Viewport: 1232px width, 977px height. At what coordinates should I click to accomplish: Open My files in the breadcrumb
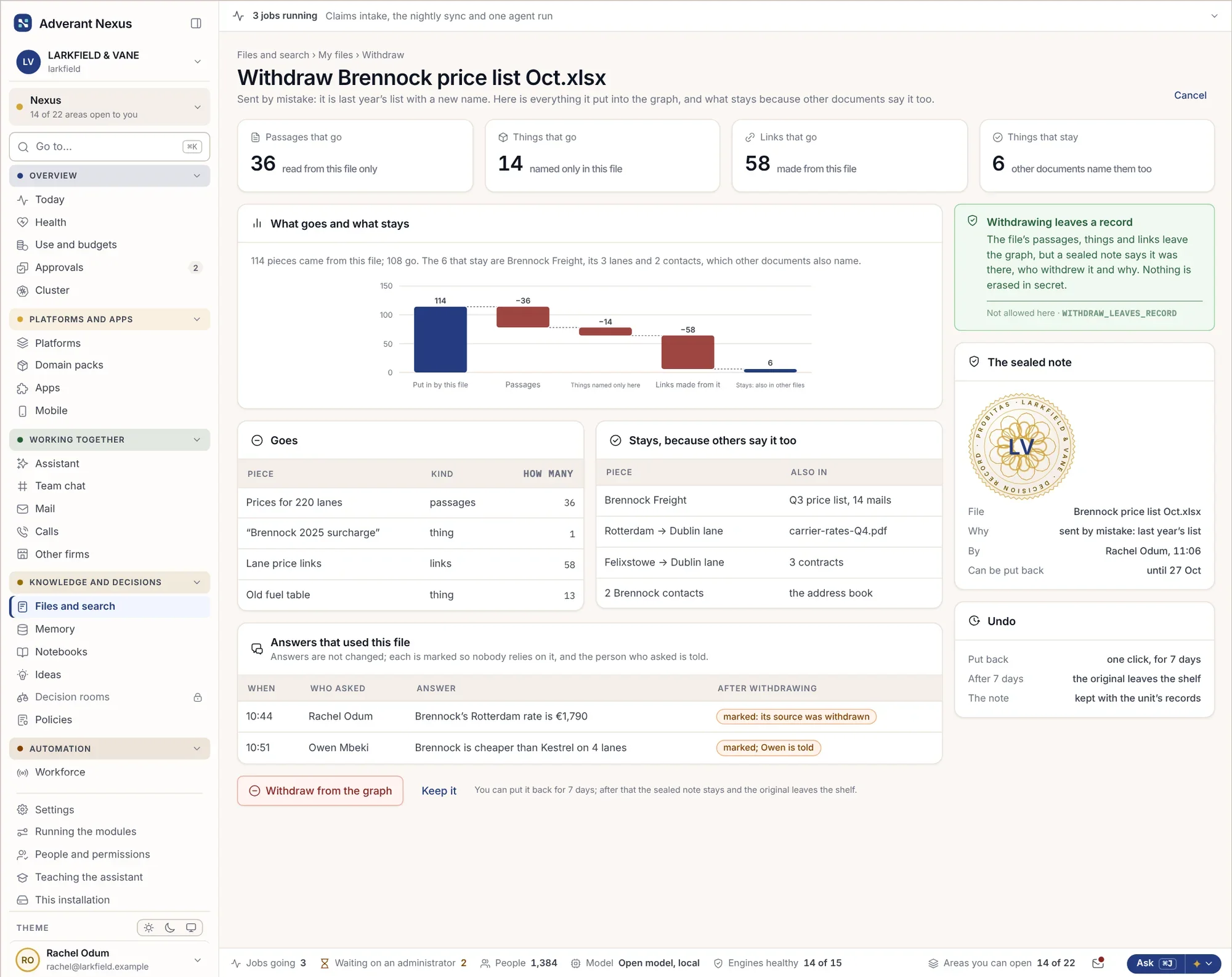(335, 55)
